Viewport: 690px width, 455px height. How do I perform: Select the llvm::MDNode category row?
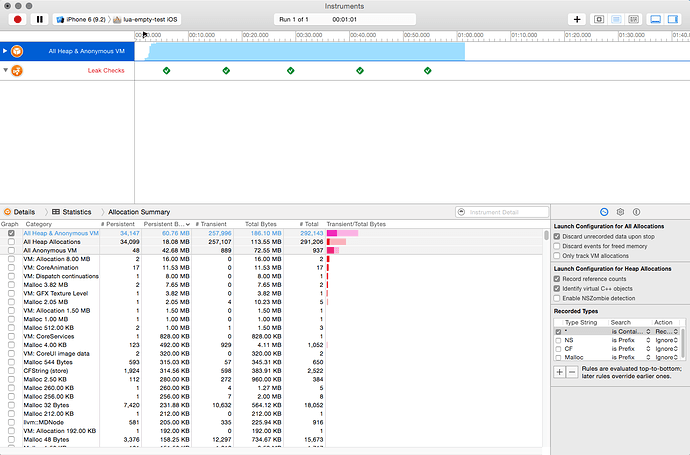(x=271, y=422)
